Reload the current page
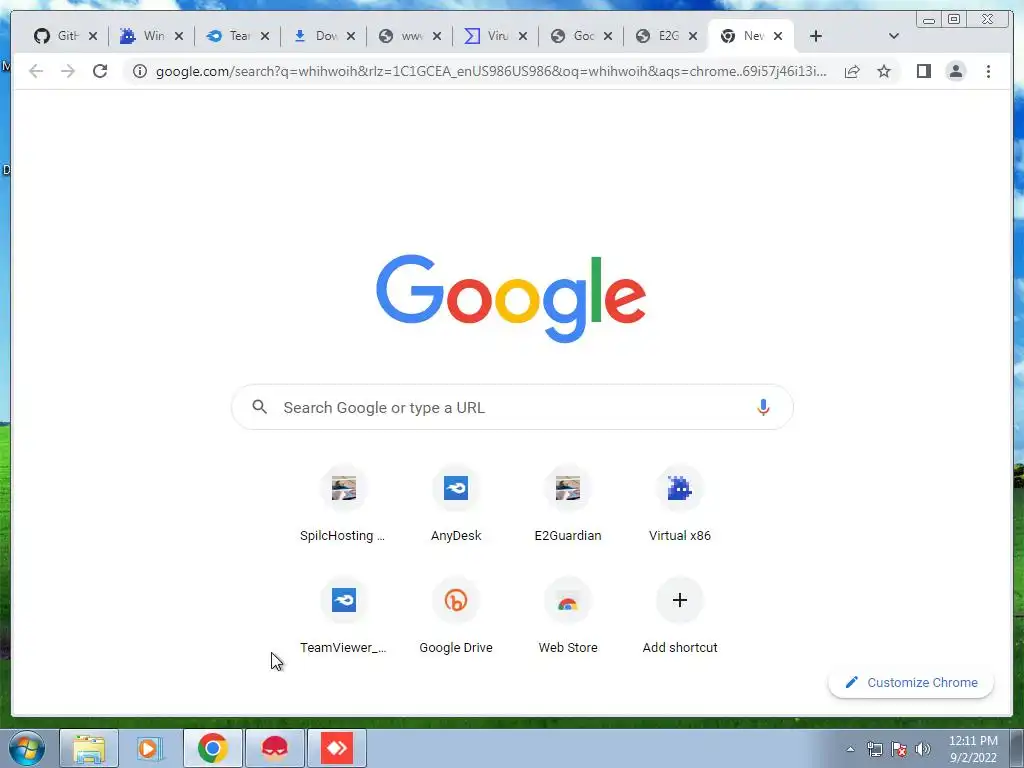The width and height of the screenshot is (1024, 768). pyautogui.click(x=100, y=71)
